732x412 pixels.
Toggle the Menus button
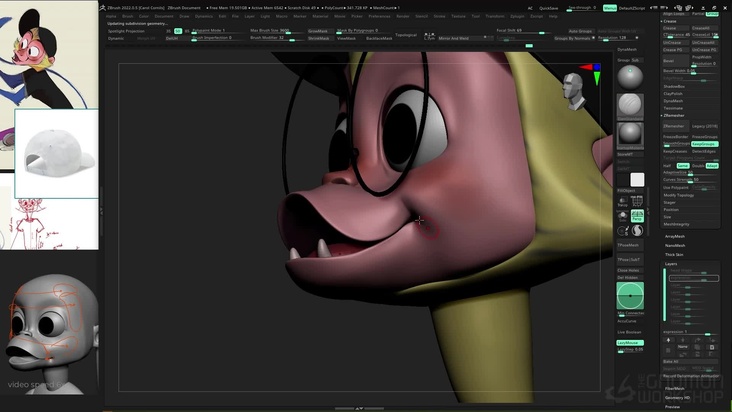(x=610, y=8)
